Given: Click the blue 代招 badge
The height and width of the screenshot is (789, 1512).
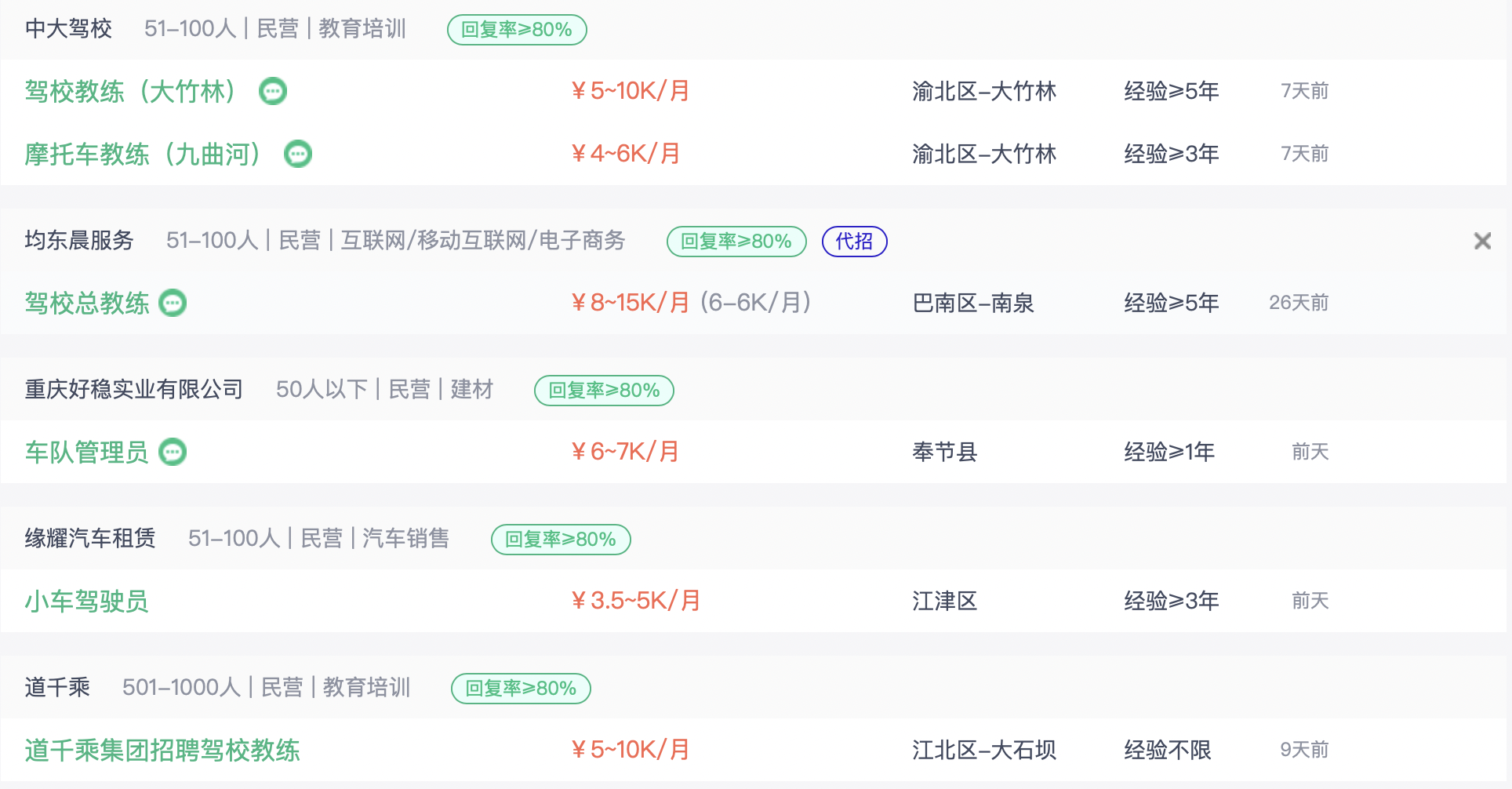Looking at the screenshot, I should point(854,241).
